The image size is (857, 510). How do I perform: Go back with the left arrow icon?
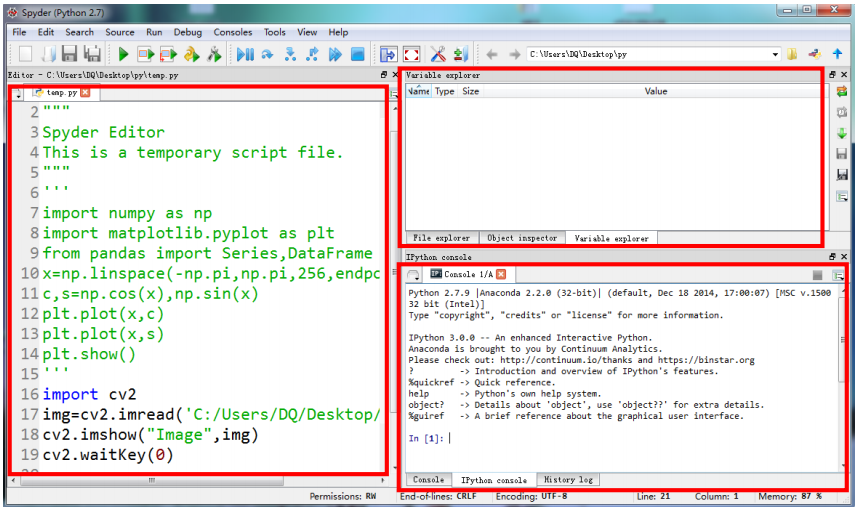(x=492, y=54)
